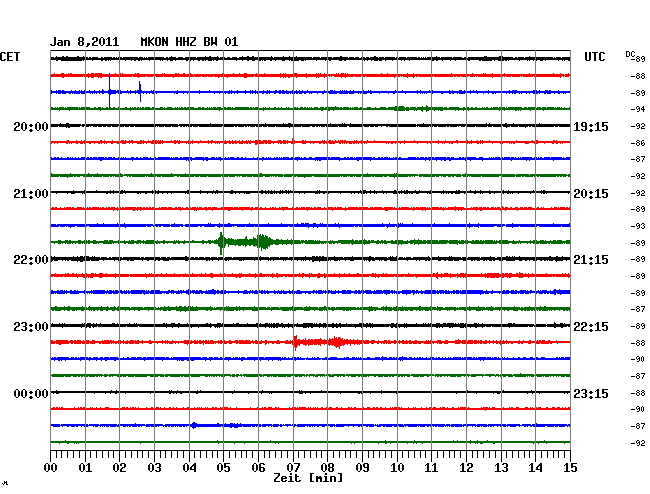Image resolution: width=650 pixels, height=494 pixels.
Task: Select the 22:00 CET time label
Action: tap(31, 260)
